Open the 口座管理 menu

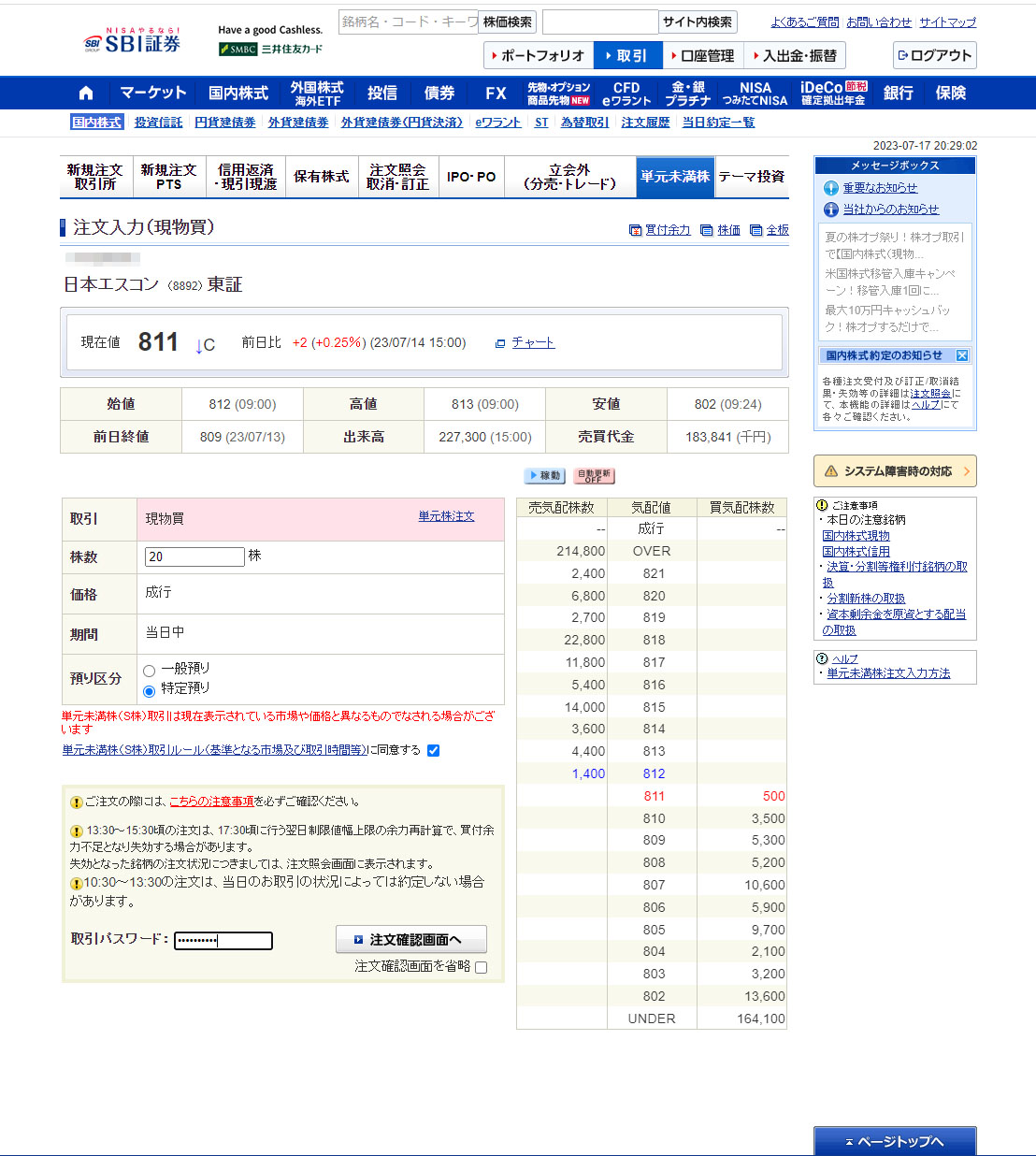(702, 56)
